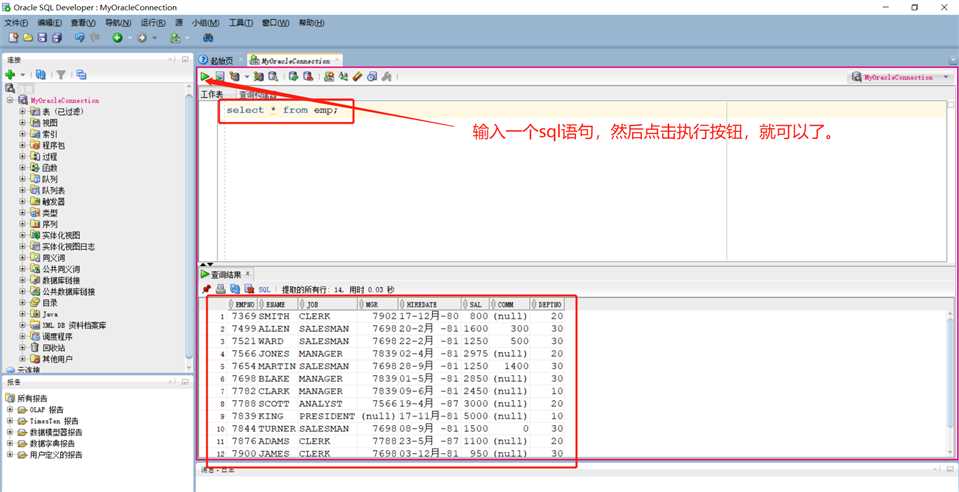959x492 pixels.
Task: Expand the 其他用户 other users node
Action: [x=23, y=359]
